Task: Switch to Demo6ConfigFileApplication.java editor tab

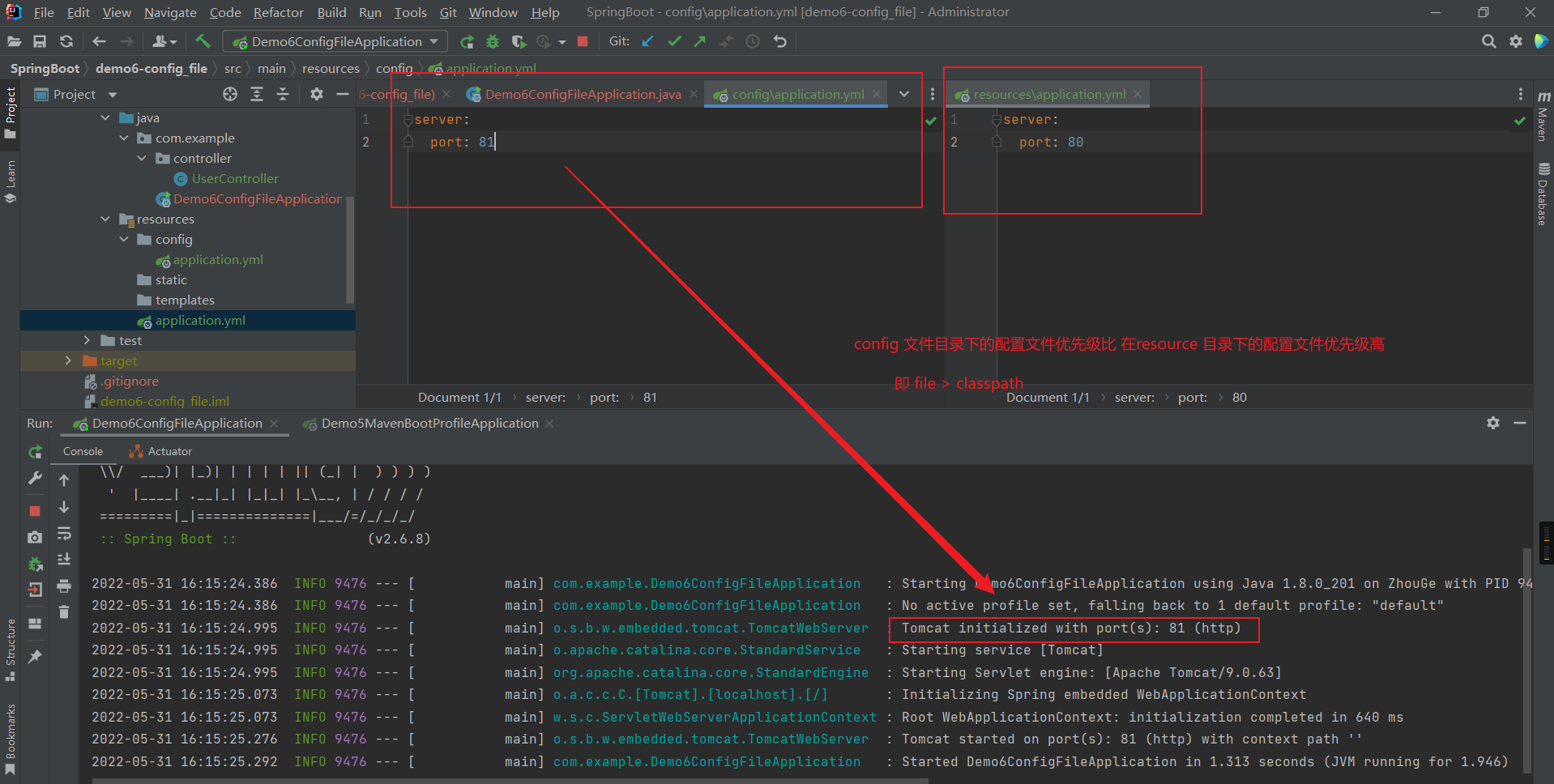Action: coord(583,95)
